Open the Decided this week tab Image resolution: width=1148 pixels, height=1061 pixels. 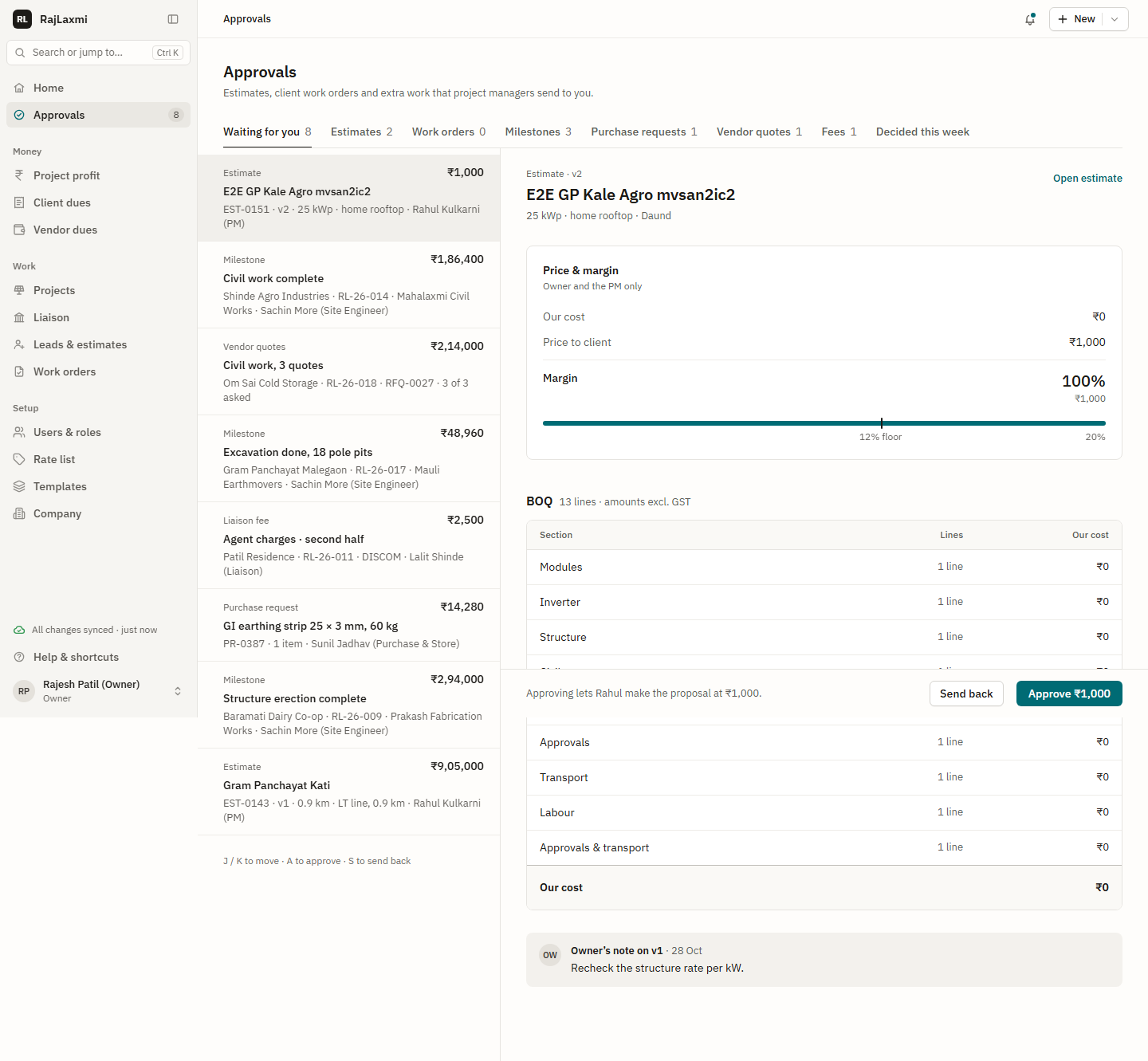[922, 132]
